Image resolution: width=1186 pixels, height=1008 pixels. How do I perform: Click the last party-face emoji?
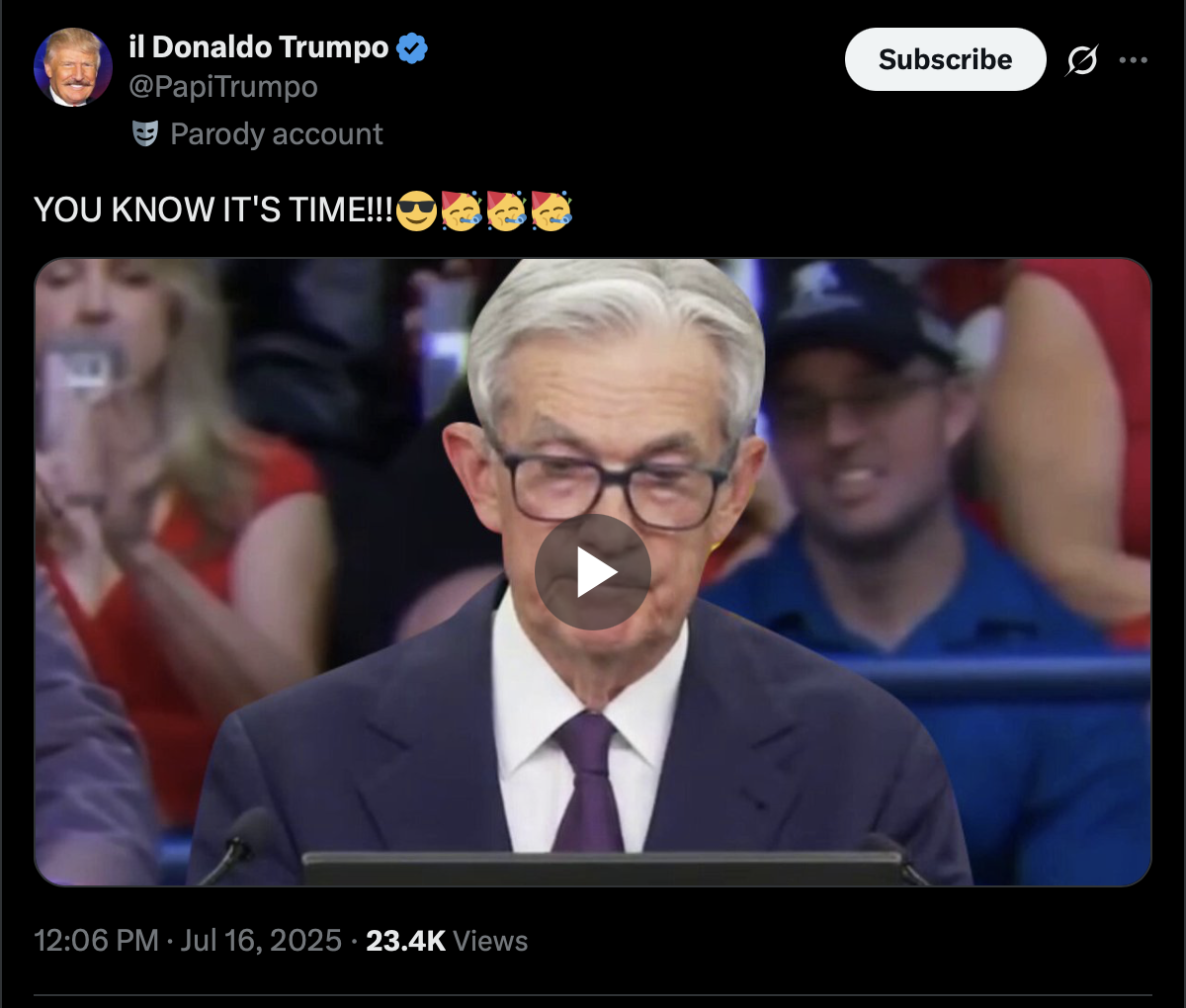pos(551,210)
